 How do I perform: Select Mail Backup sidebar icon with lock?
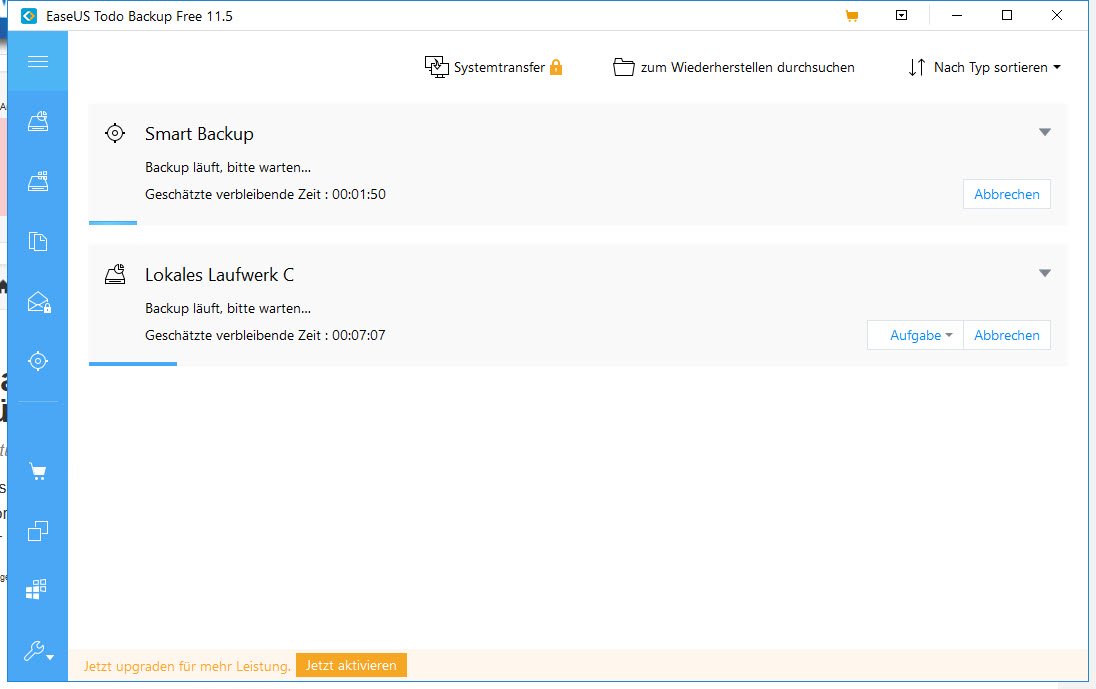coord(38,302)
